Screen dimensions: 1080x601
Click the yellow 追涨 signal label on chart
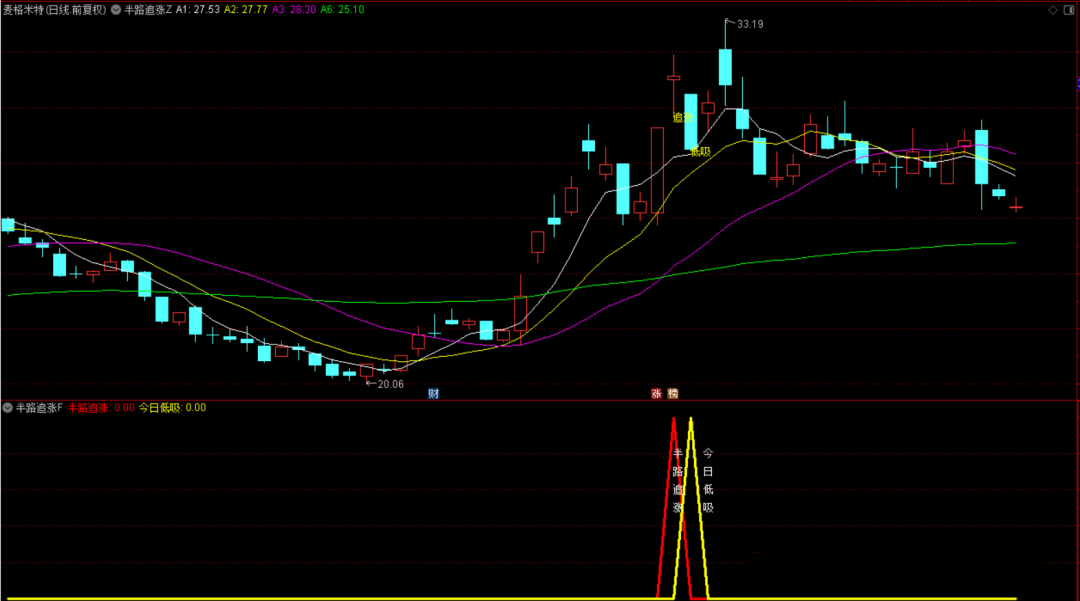[683, 117]
